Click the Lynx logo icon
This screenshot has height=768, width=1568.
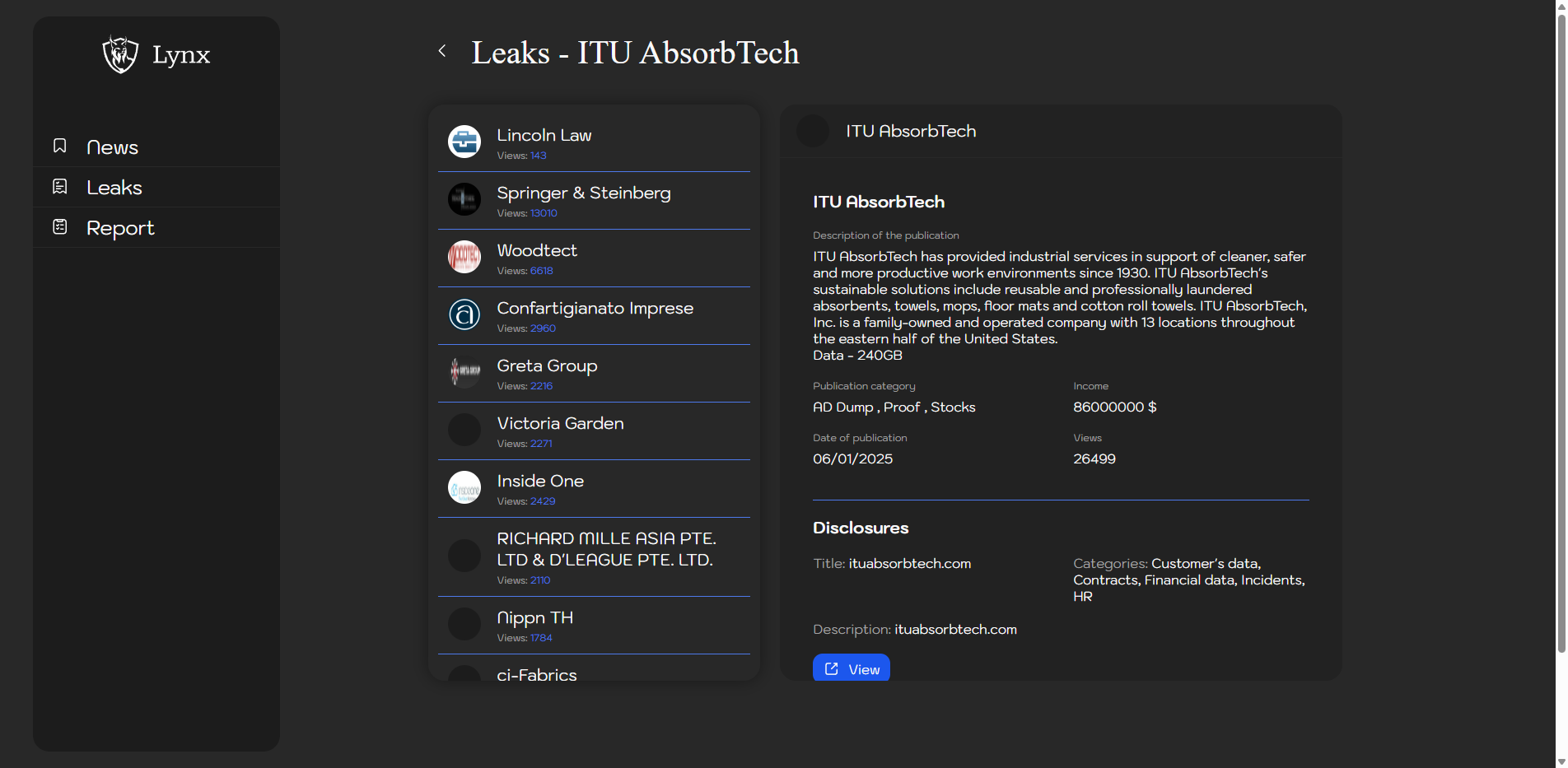(120, 54)
